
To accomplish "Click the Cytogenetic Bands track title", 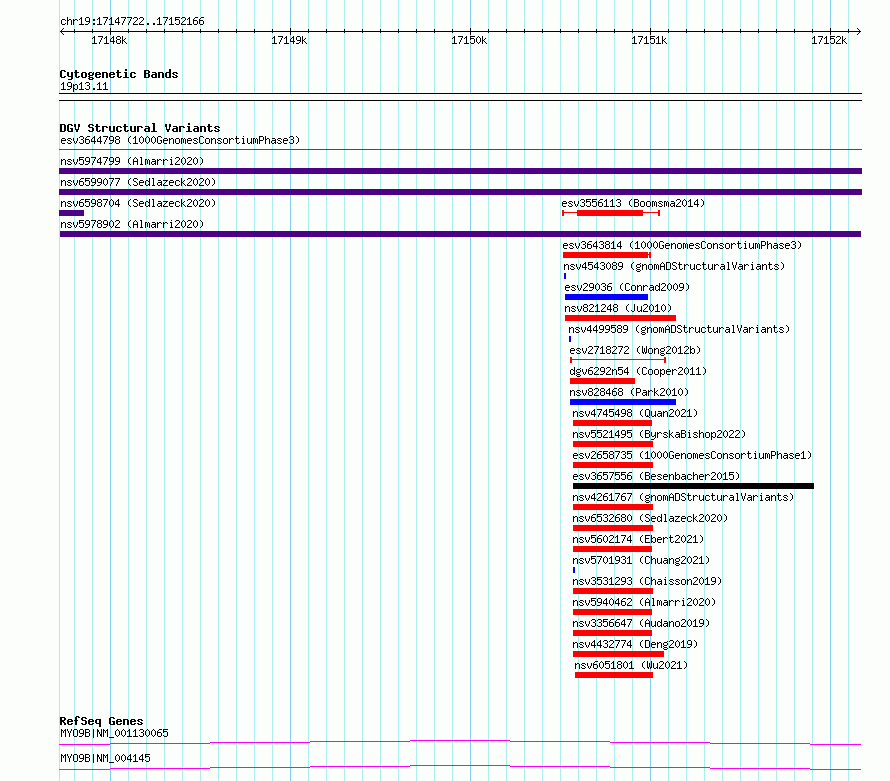I will tap(119, 74).
